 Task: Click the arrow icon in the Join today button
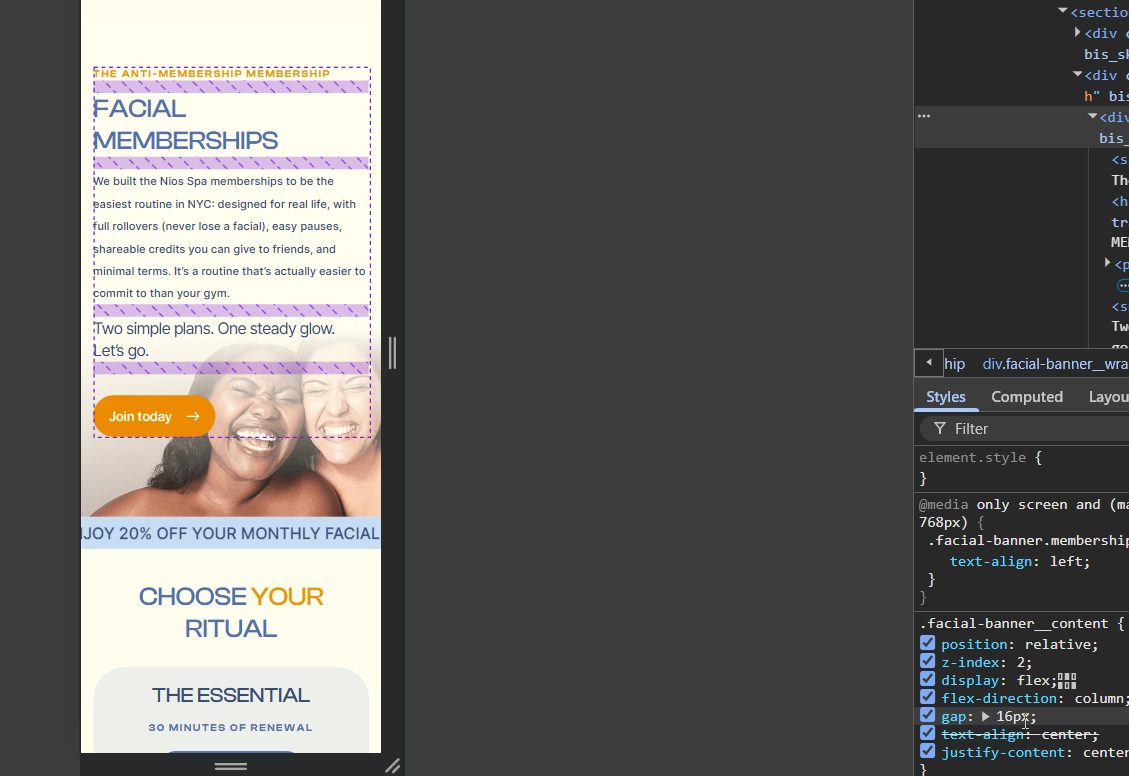click(193, 416)
